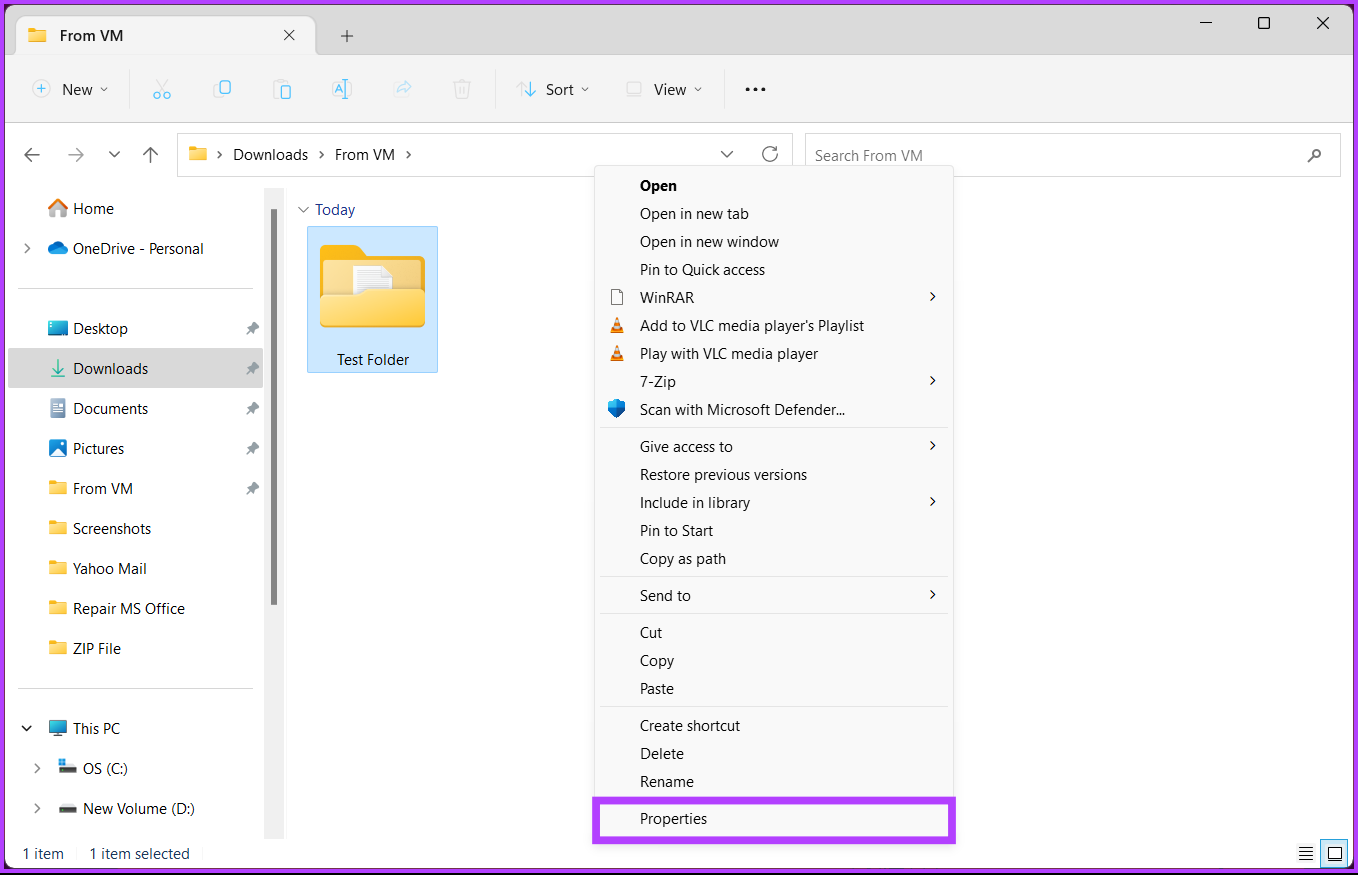Open address bar history dropdown arrow
This screenshot has height=875, width=1358.
click(727, 155)
